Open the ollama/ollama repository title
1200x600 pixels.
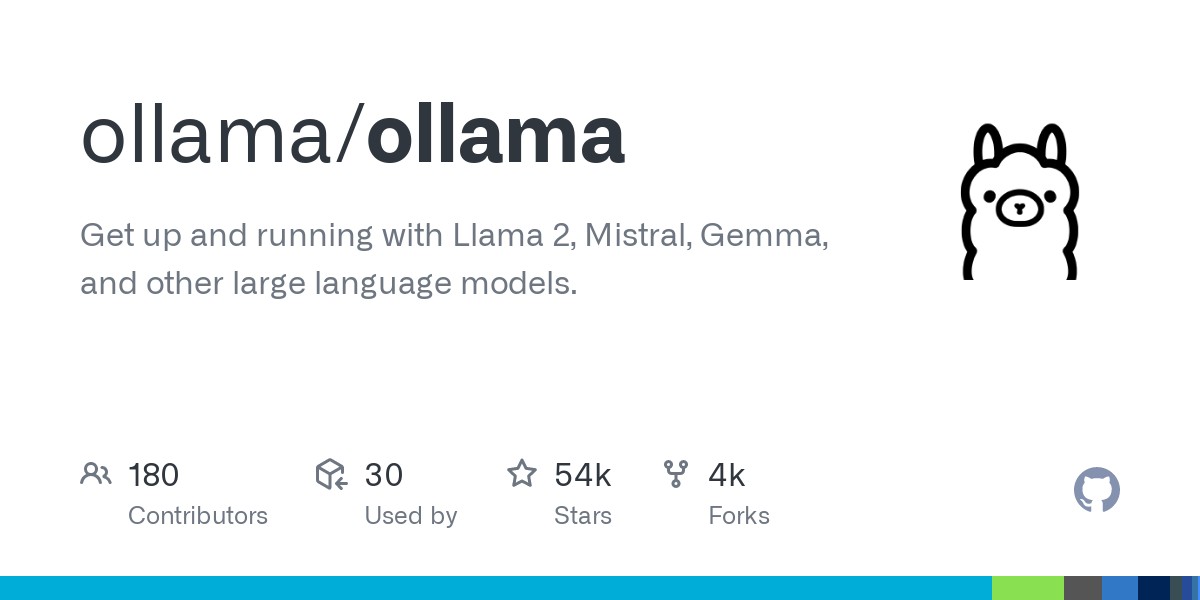click(353, 136)
